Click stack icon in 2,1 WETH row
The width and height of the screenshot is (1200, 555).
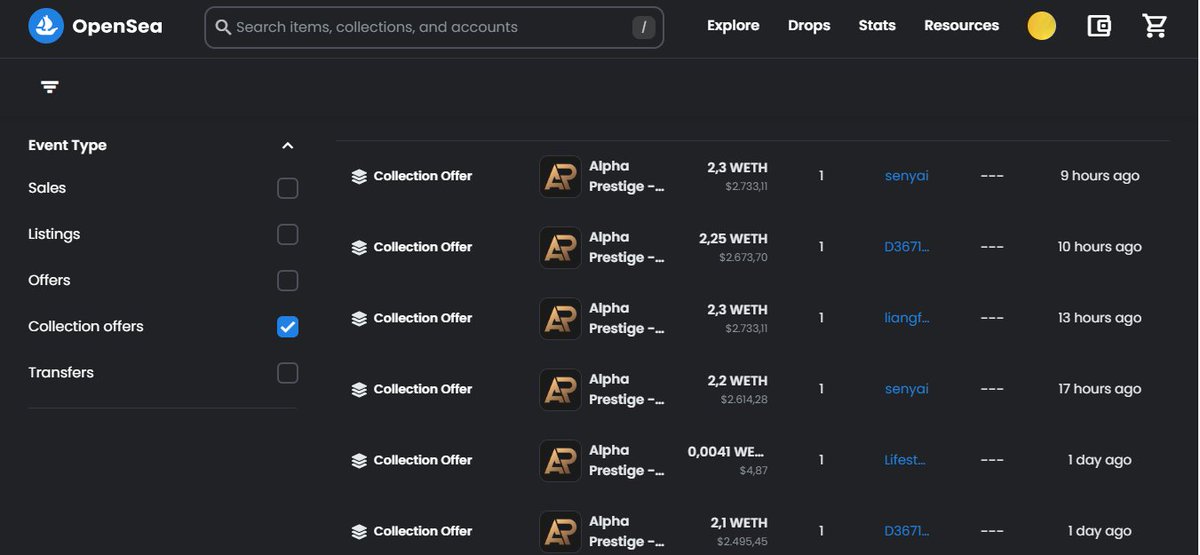pos(359,531)
